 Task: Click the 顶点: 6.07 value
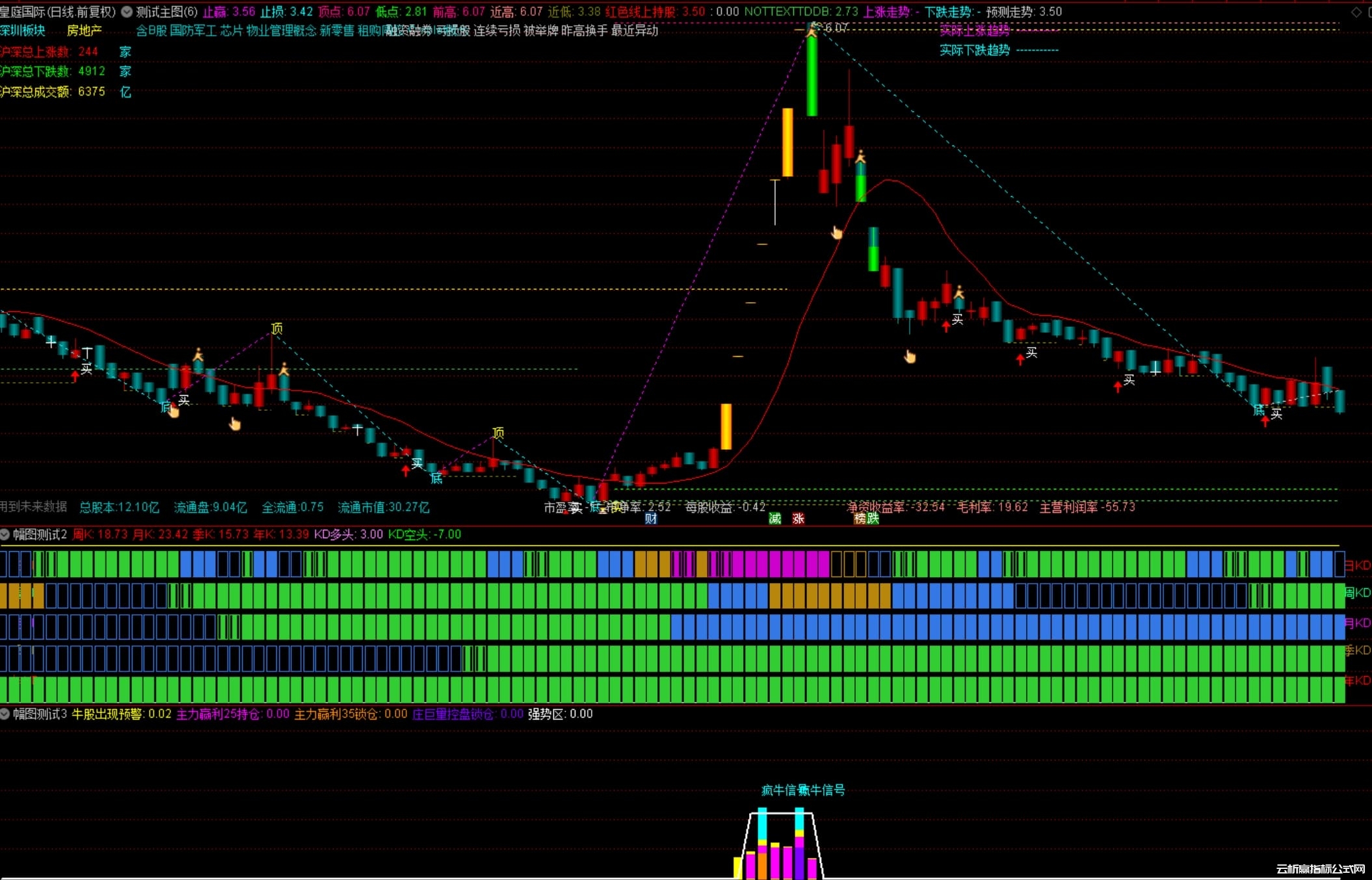[x=344, y=12]
